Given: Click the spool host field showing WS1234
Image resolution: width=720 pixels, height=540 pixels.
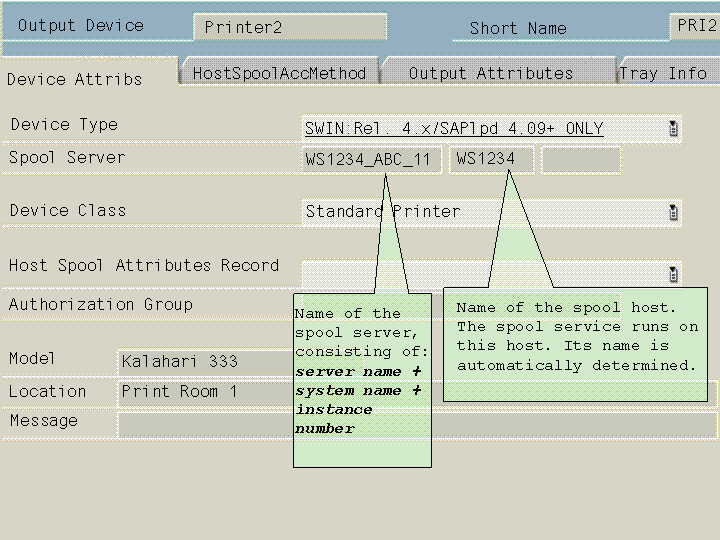Looking at the screenshot, I should click(491, 159).
